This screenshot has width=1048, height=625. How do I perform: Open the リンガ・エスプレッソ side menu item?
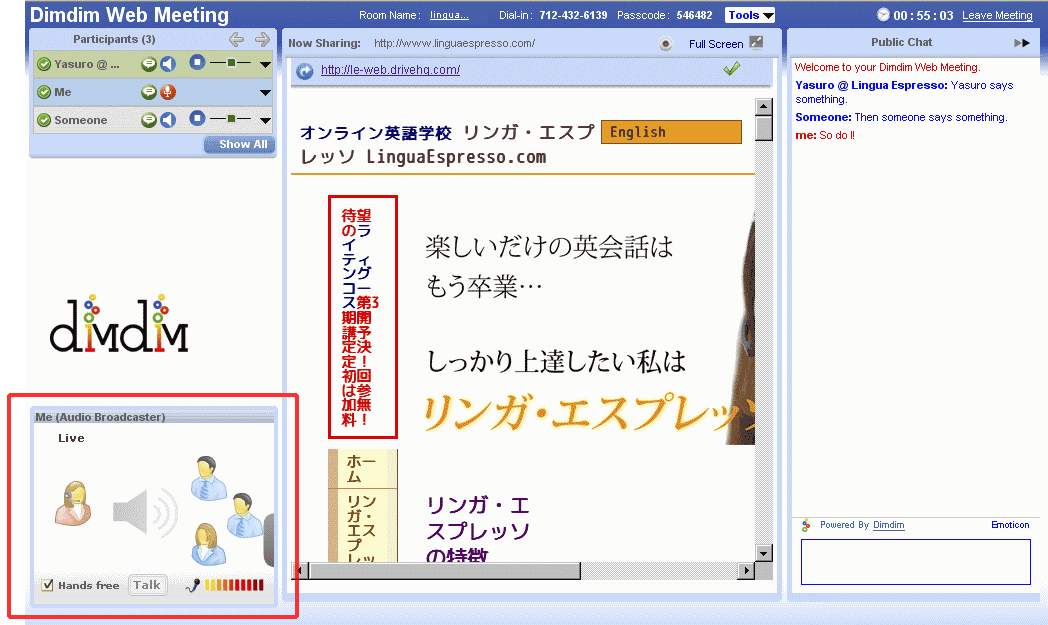click(x=362, y=525)
